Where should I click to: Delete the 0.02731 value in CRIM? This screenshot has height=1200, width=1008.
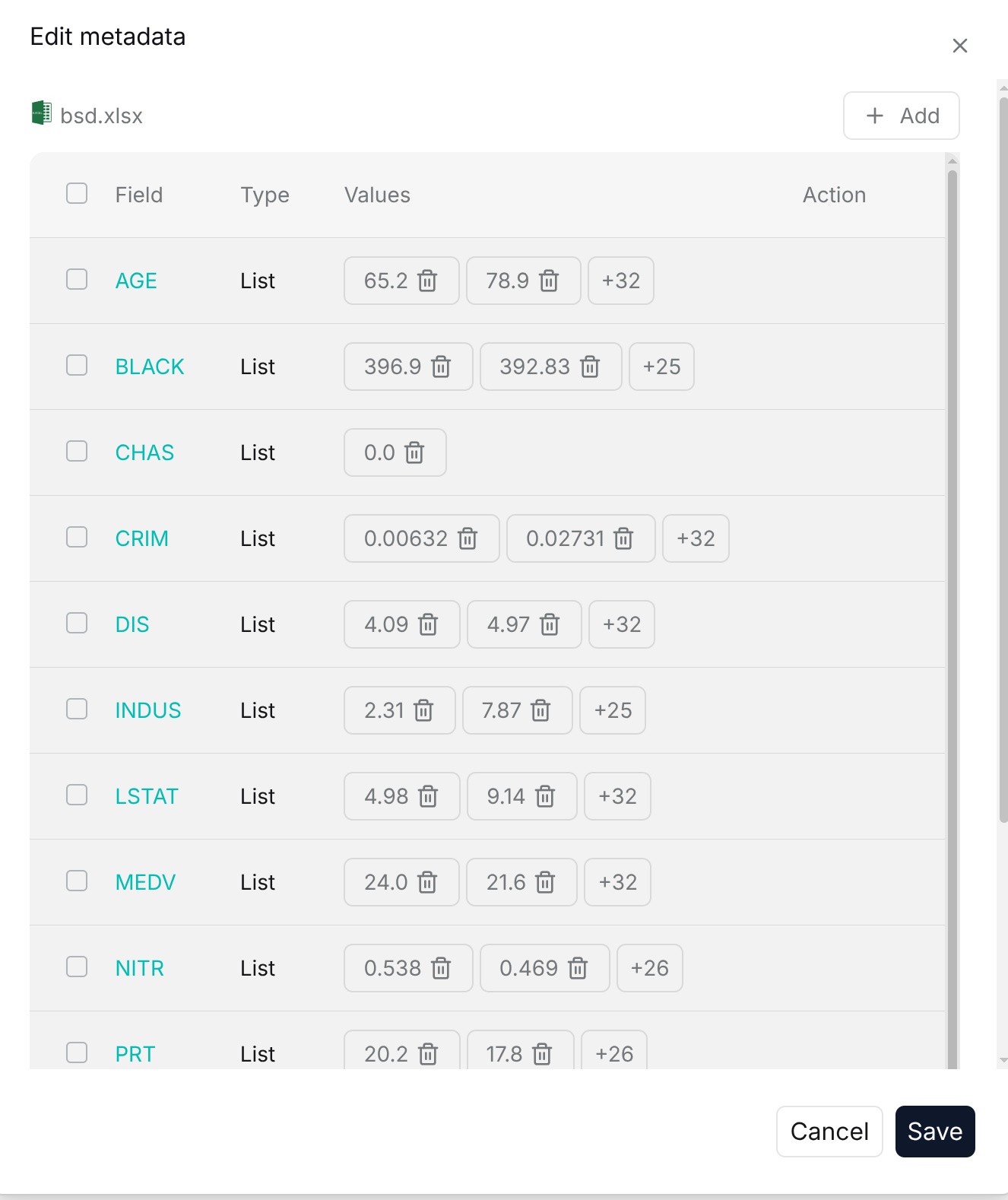click(x=623, y=538)
